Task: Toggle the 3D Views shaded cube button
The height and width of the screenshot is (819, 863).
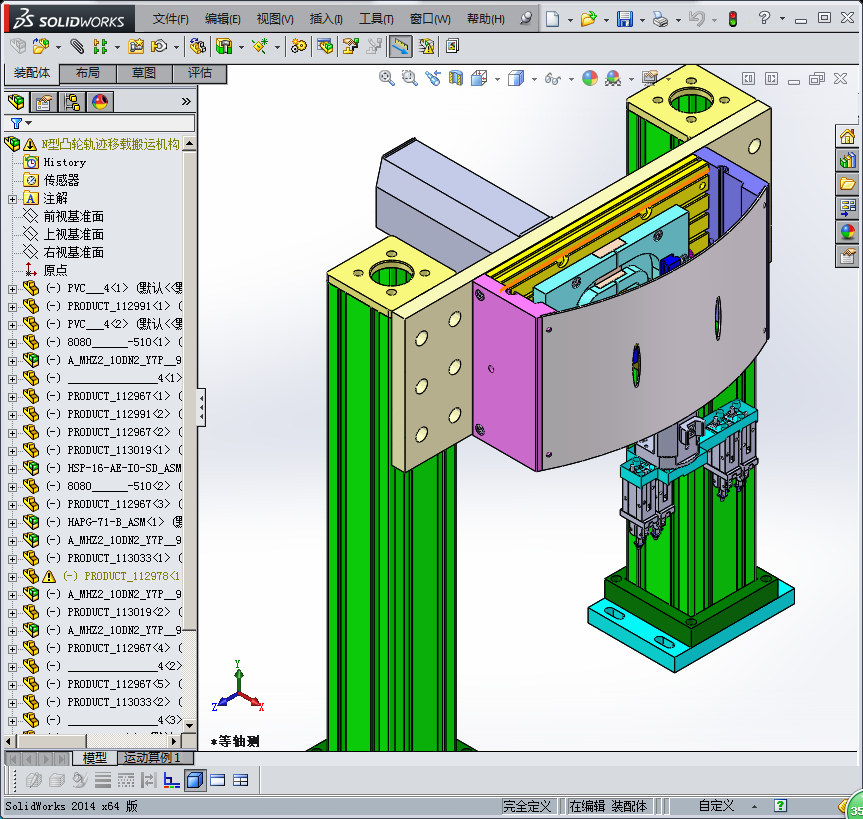Action: (x=195, y=780)
